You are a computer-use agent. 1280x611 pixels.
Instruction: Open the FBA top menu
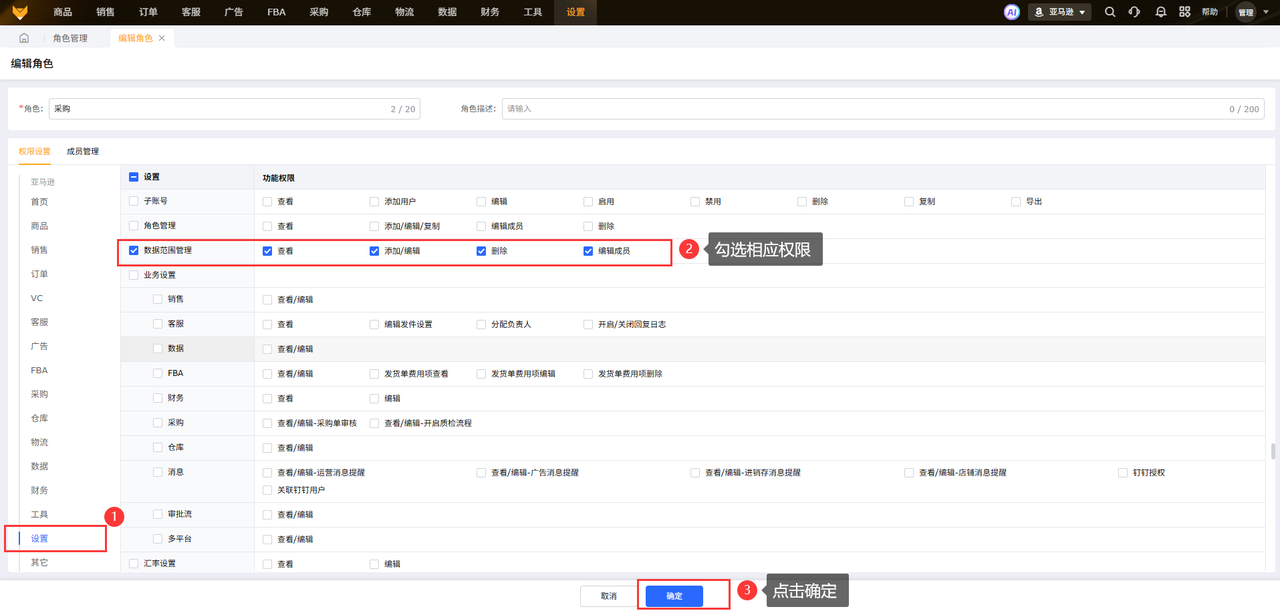point(276,12)
